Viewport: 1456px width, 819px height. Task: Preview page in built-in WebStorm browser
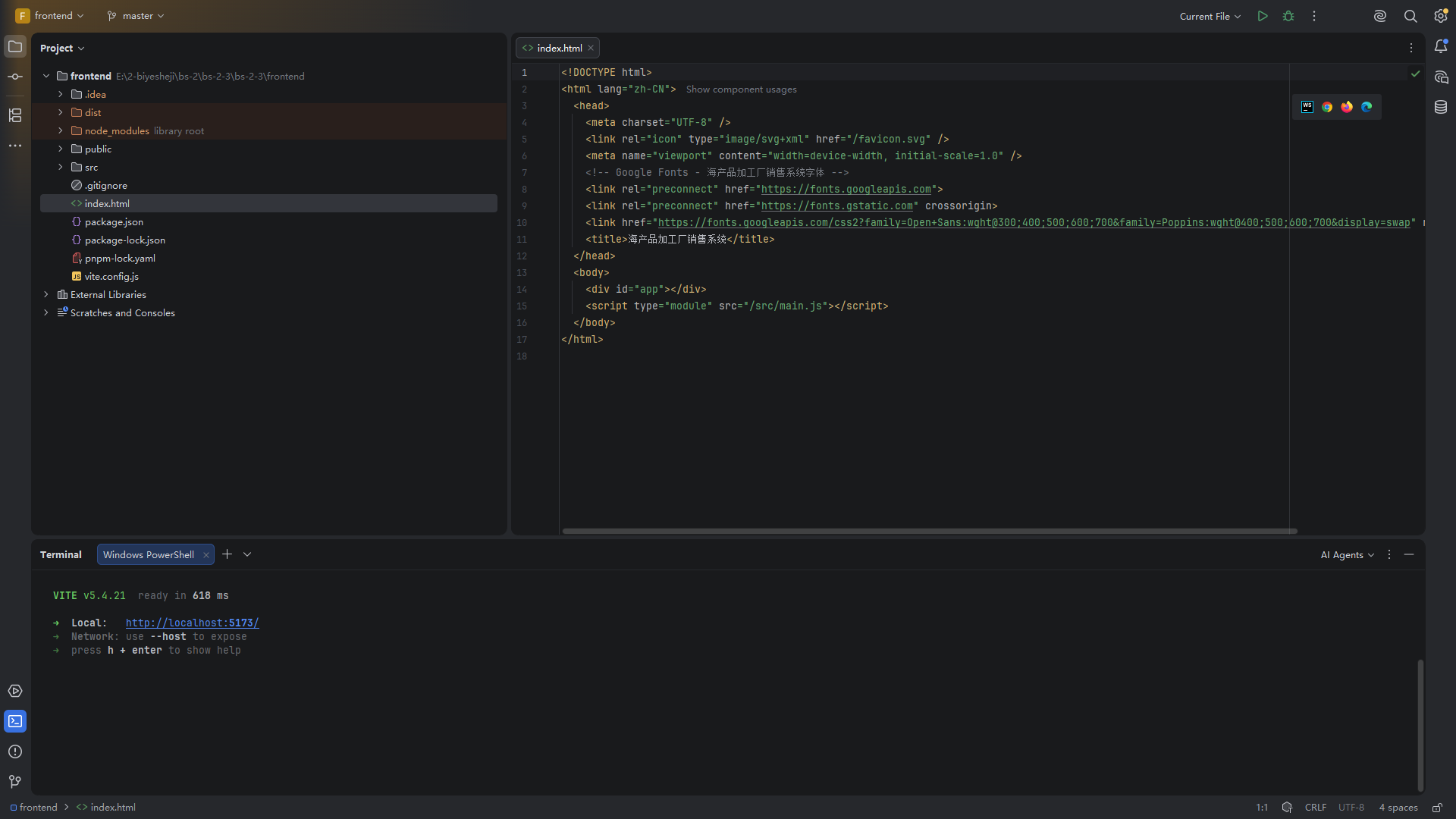[1307, 107]
